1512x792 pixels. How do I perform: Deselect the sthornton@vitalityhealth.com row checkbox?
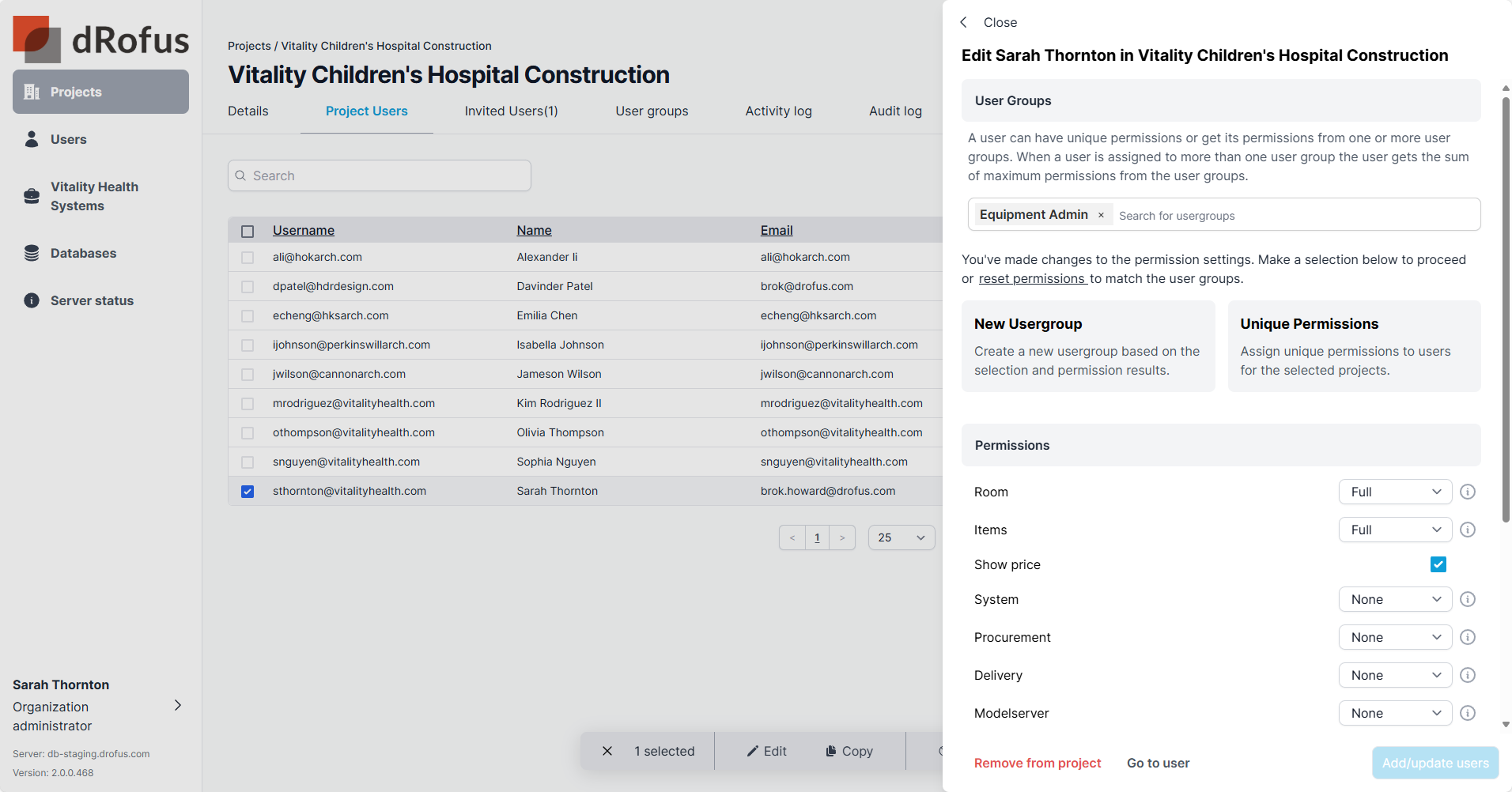tap(248, 491)
